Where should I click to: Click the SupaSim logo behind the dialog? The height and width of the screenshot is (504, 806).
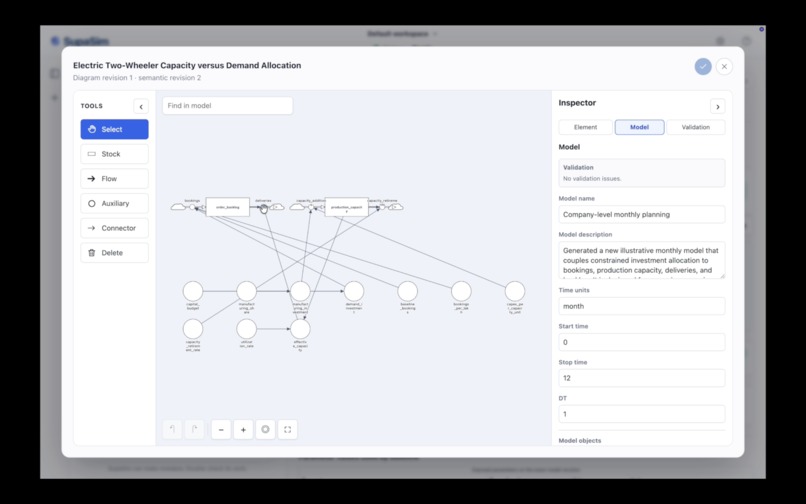point(81,41)
